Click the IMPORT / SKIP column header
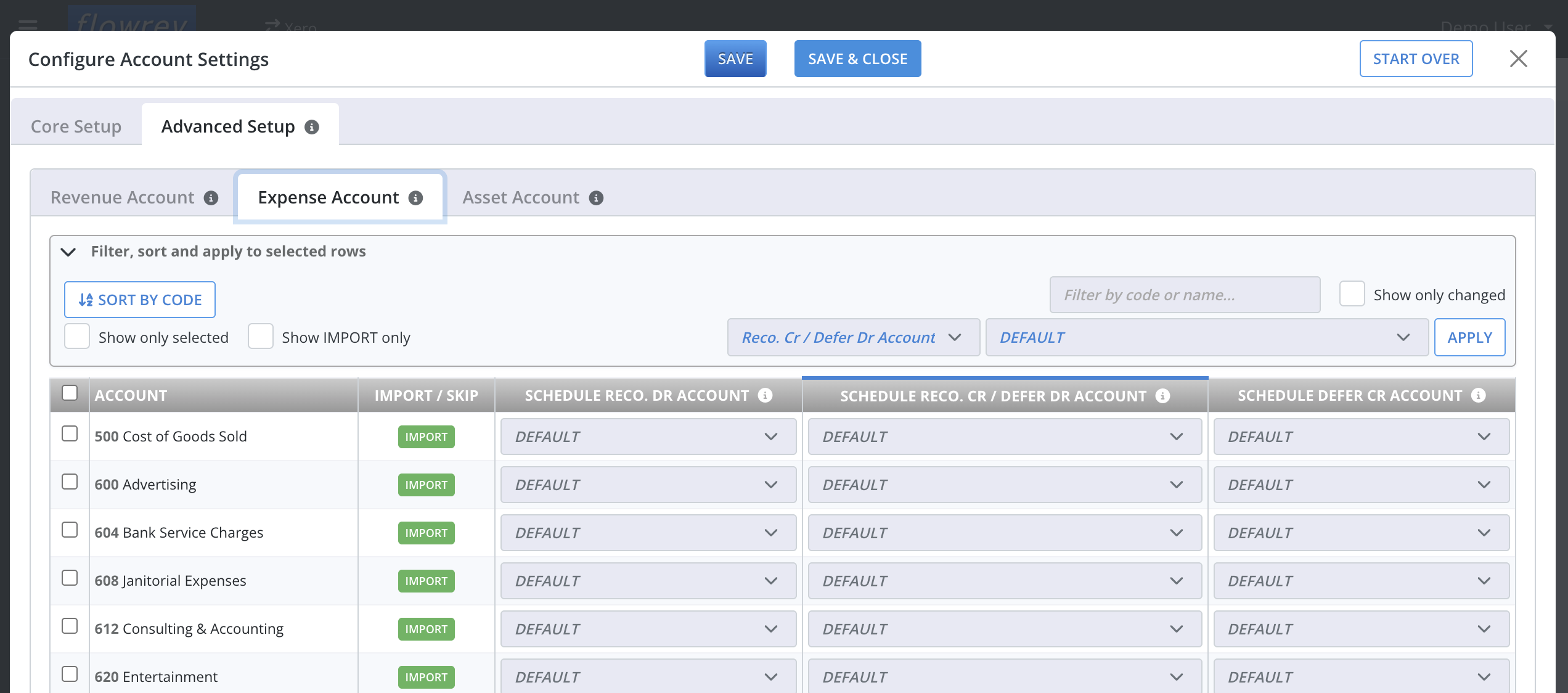This screenshot has height=693, width=1568. [427, 395]
